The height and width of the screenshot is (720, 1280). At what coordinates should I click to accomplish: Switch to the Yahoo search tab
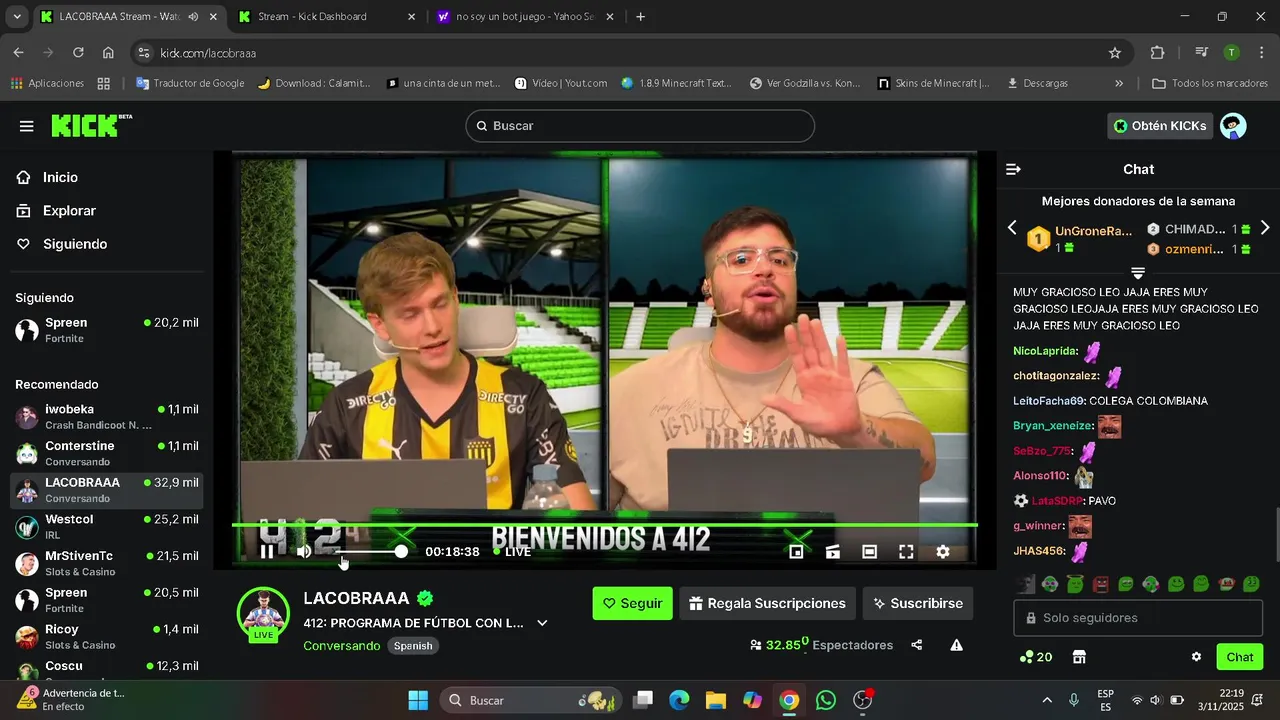[x=525, y=17]
